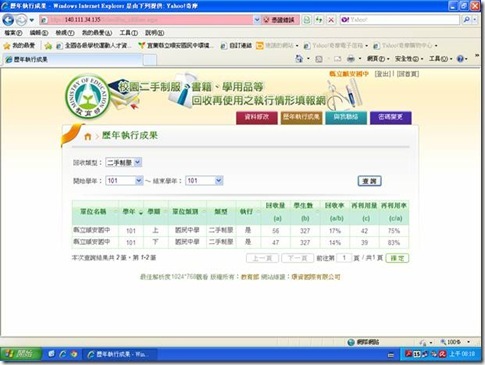Click the purple 密碼變更 navigation button
This screenshot has height=365, width=485.
click(391, 118)
